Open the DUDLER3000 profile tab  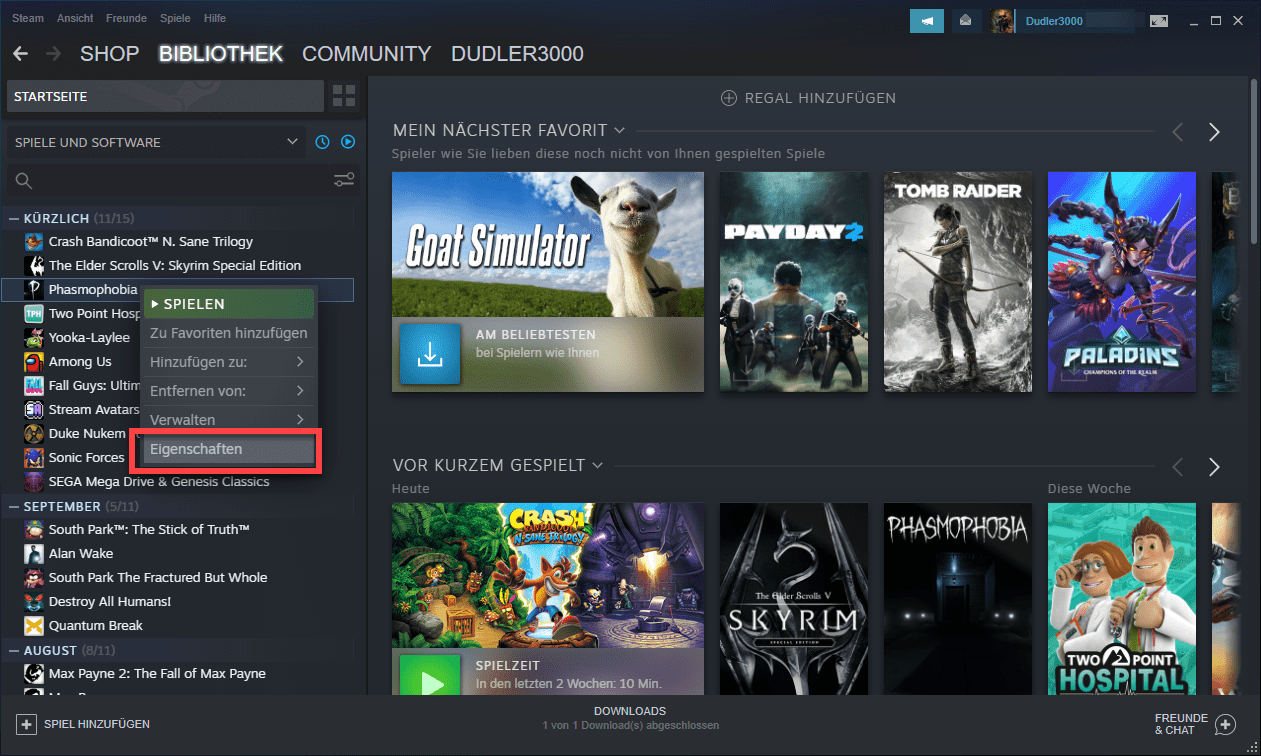tap(517, 54)
